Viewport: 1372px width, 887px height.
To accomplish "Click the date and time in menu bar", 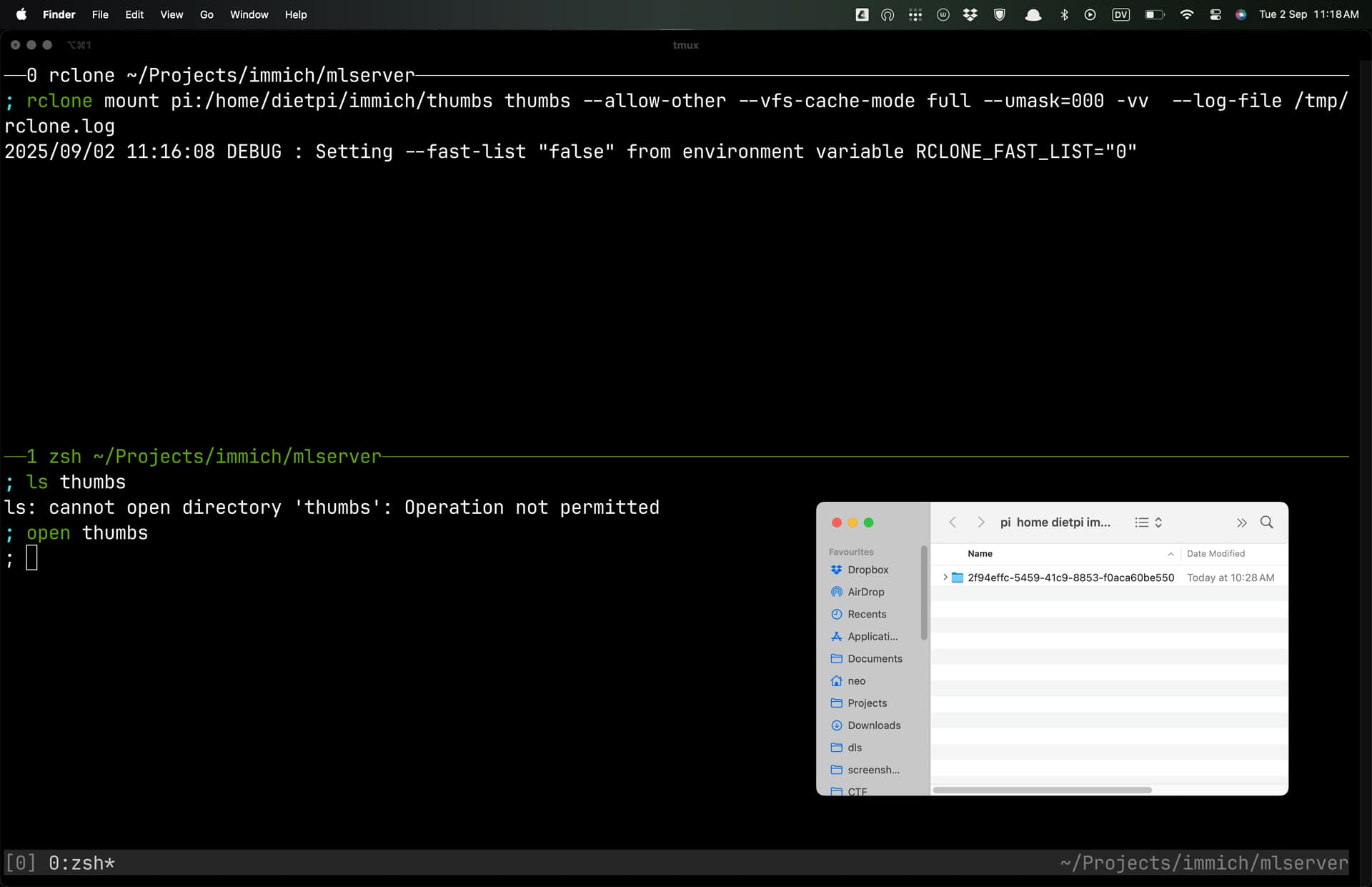I will tap(1308, 14).
